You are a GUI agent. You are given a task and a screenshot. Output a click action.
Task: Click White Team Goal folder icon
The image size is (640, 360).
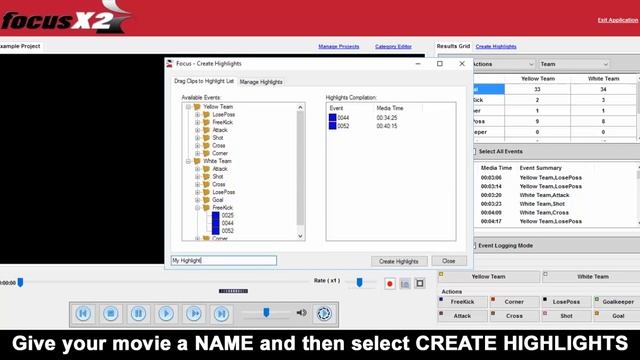point(206,200)
